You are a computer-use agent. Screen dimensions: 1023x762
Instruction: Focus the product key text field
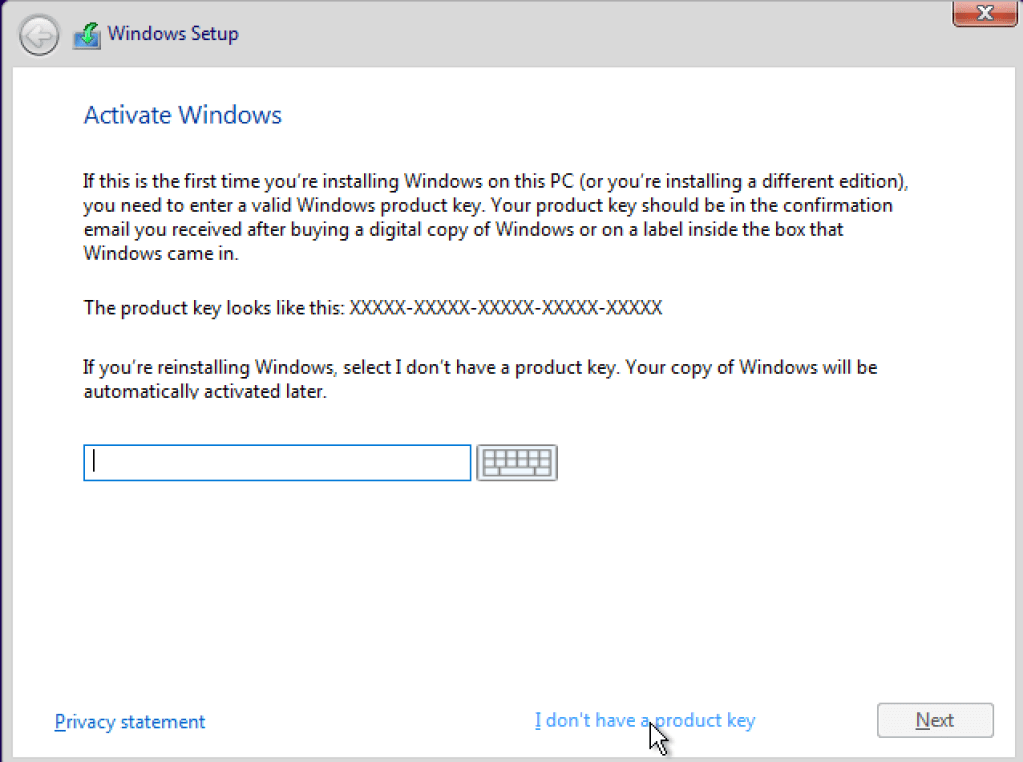coord(277,463)
